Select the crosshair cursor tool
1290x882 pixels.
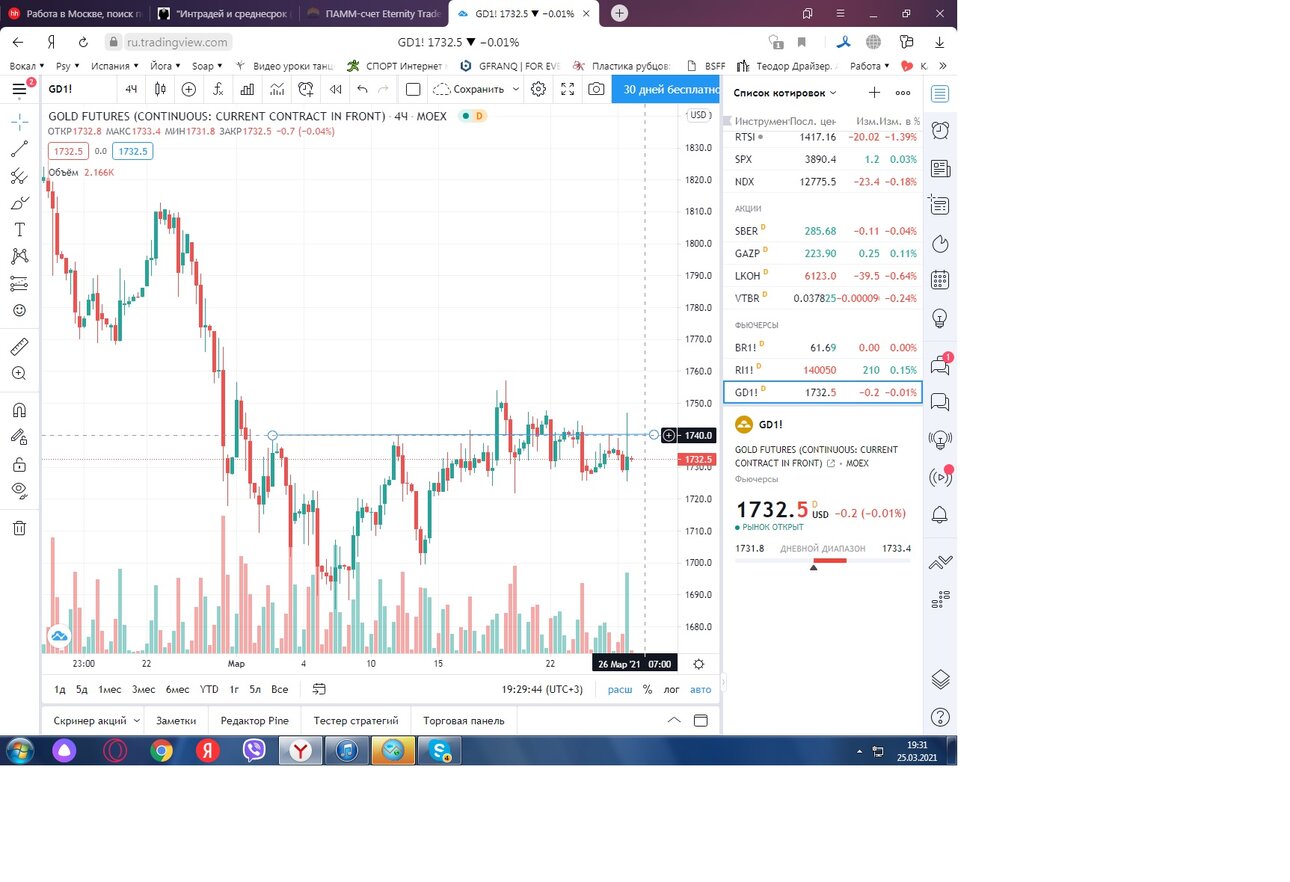tap(19, 122)
